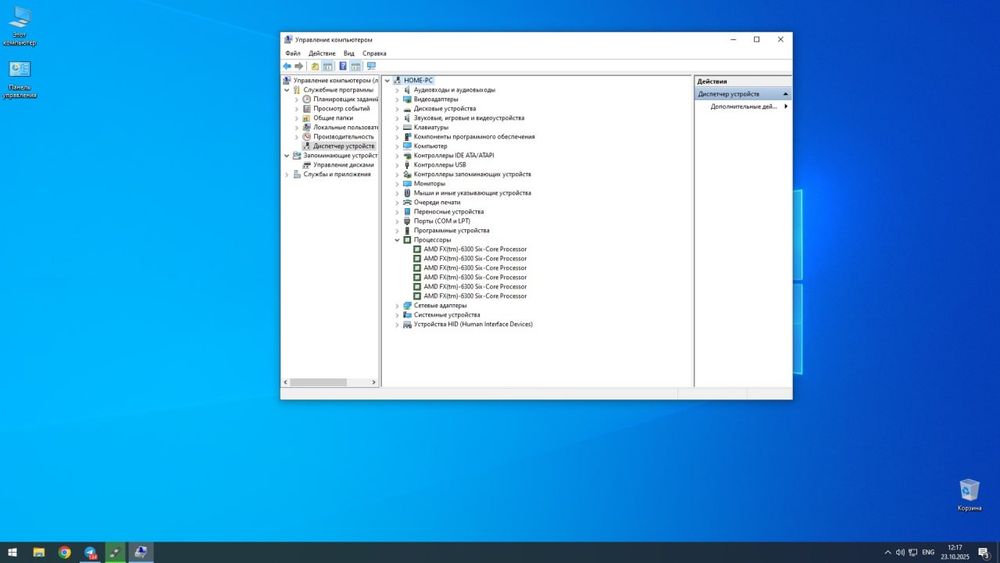Viewport: 1000px width, 563px height.
Task: Open the blue Help toolbar icon
Action: point(342,66)
